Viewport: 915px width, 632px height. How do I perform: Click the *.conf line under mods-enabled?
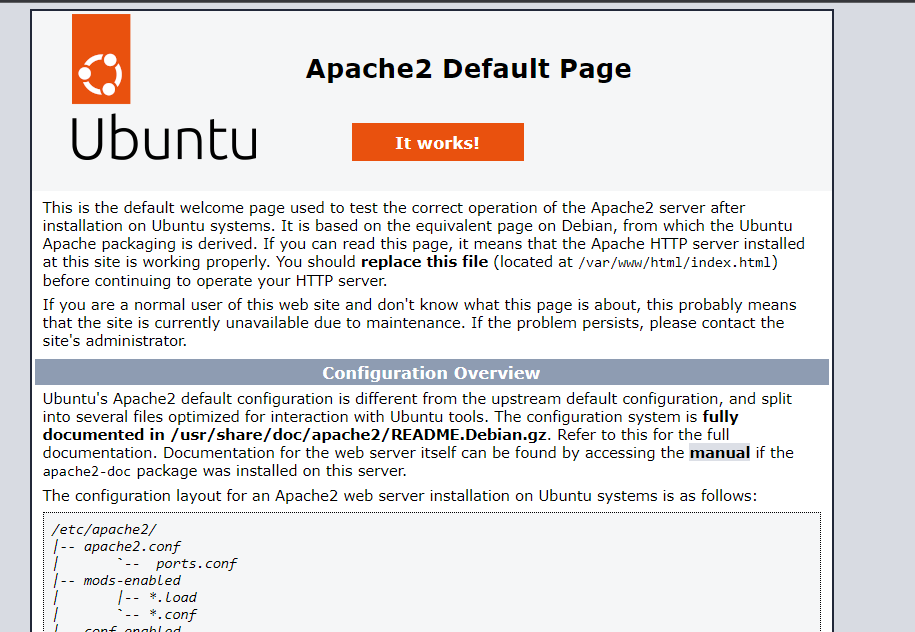pyautogui.click(x=173, y=614)
